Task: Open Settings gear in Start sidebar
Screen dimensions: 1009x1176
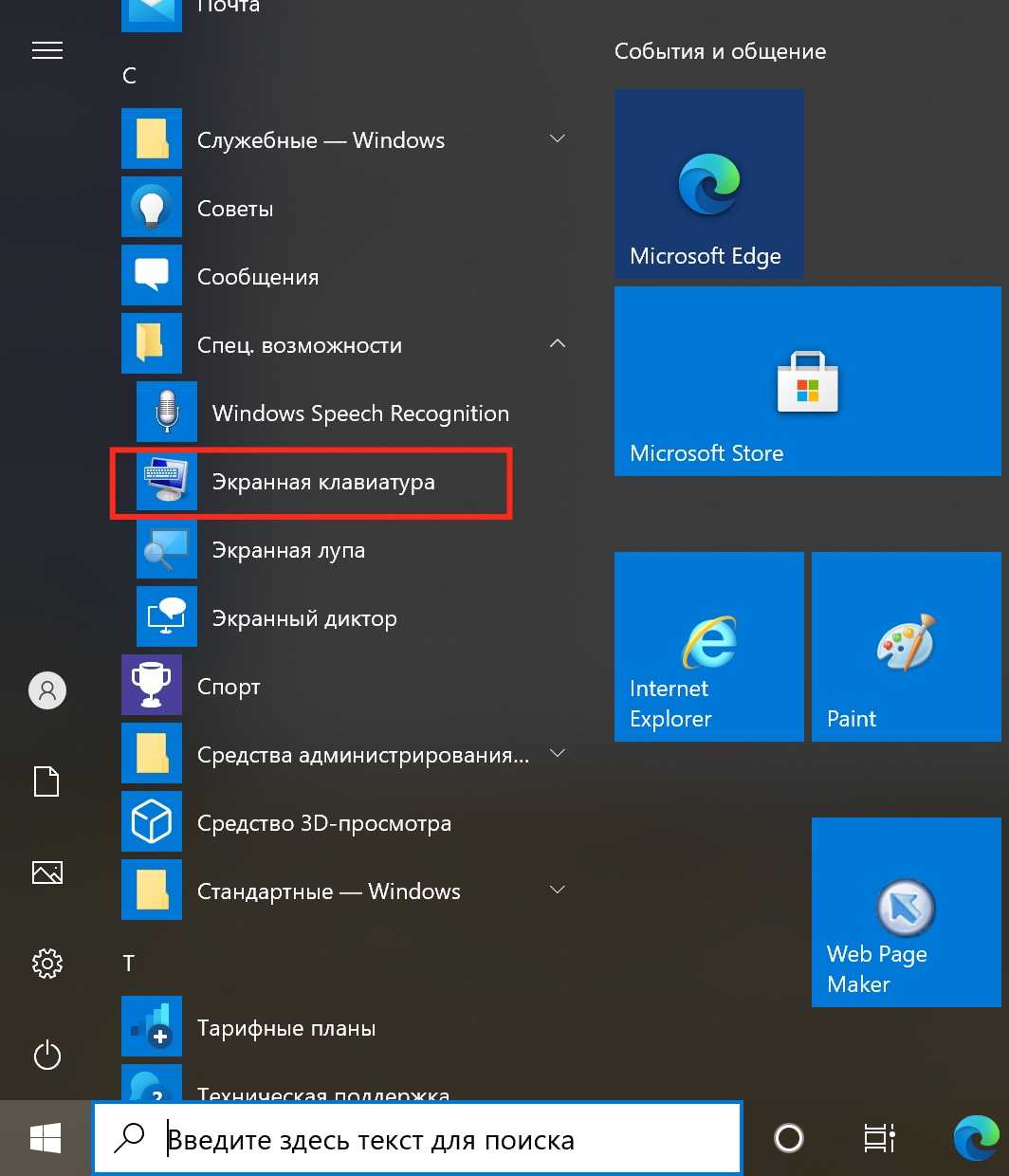Action: click(x=47, y=964)
